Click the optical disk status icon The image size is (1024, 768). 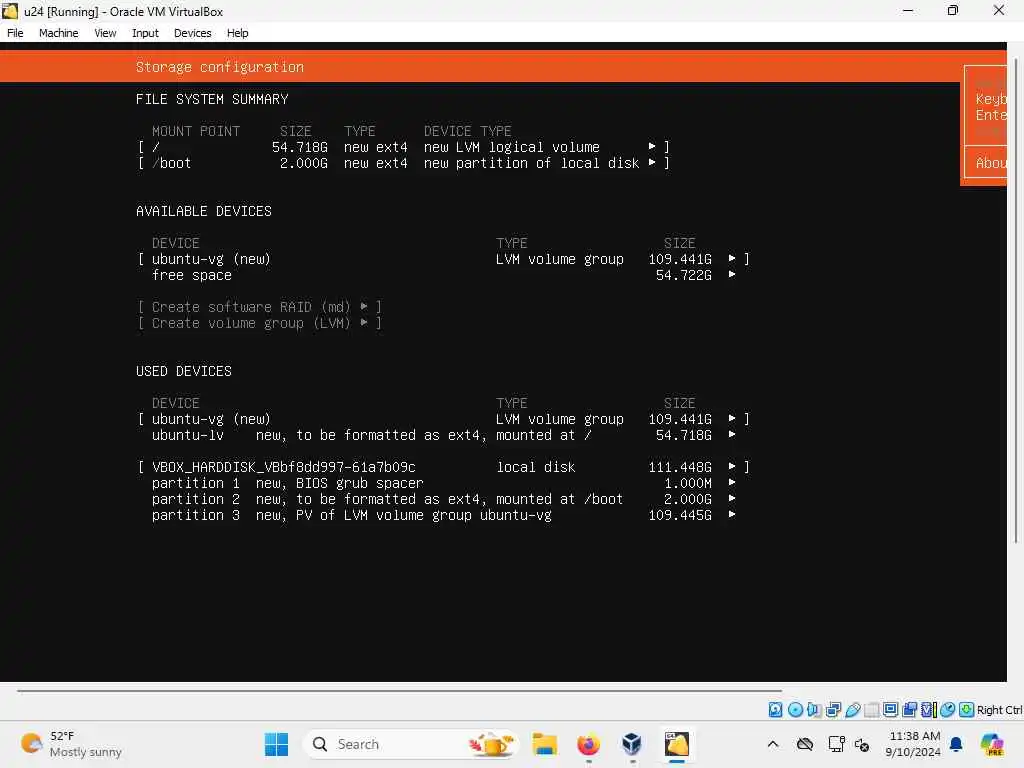(x=795, y=710)
